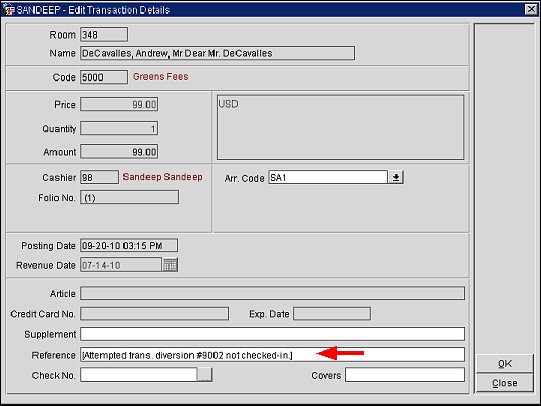Click the Credit Card No. field

[154, 314]
